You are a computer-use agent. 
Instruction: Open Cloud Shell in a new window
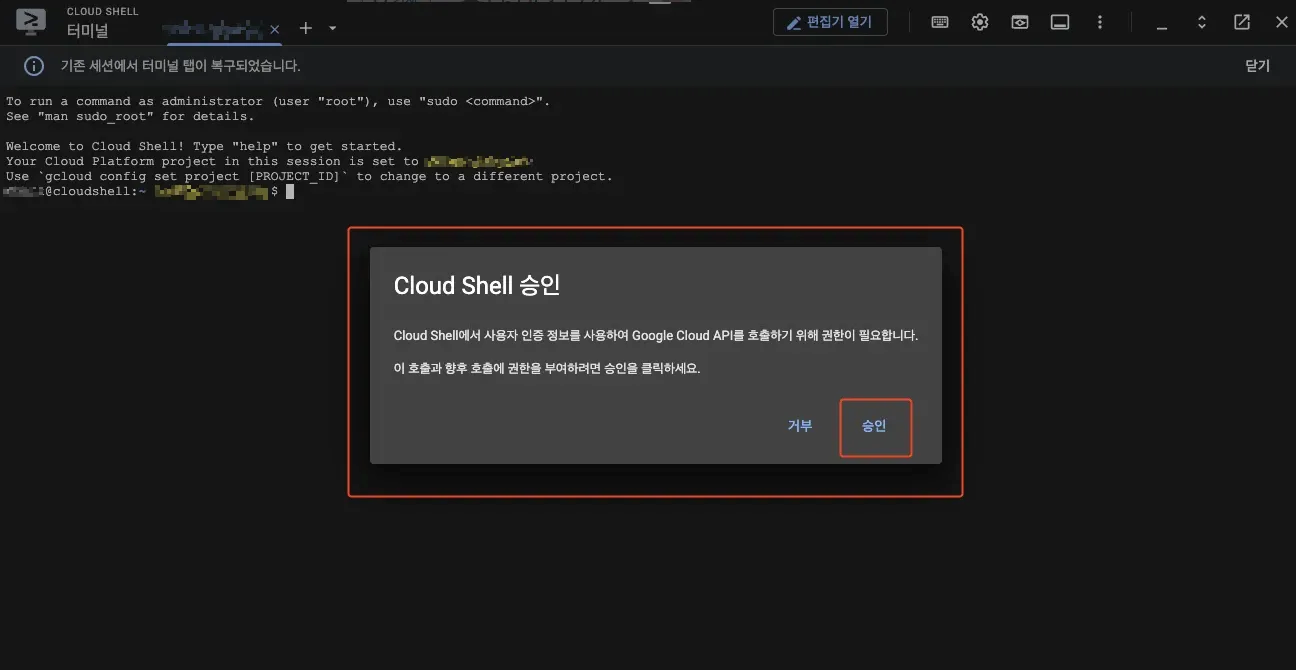tap(1242, 22)
